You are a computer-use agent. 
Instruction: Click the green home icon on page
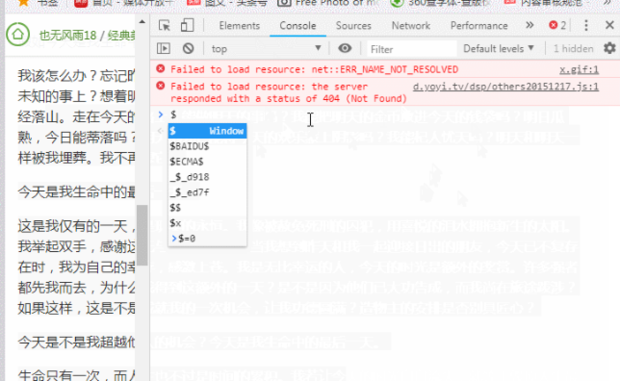(x=18, y=34)
